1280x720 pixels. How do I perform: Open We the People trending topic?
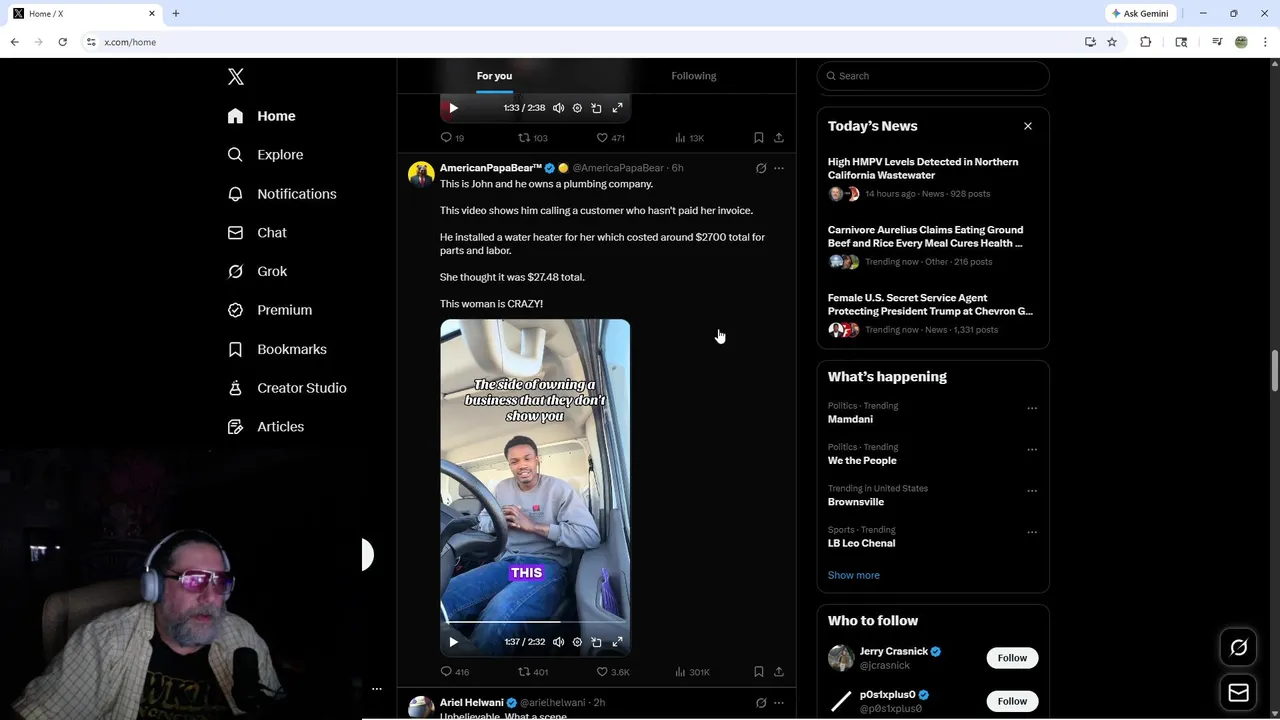(x=862, y=460)
